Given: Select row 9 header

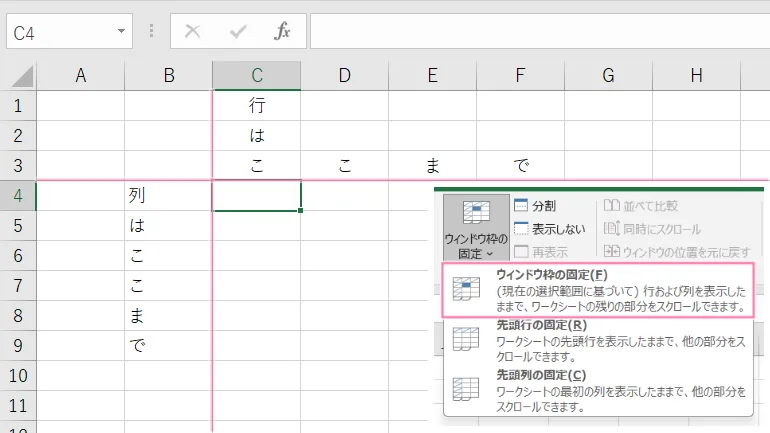Looking at the screenshot, I should pos(18,346).
